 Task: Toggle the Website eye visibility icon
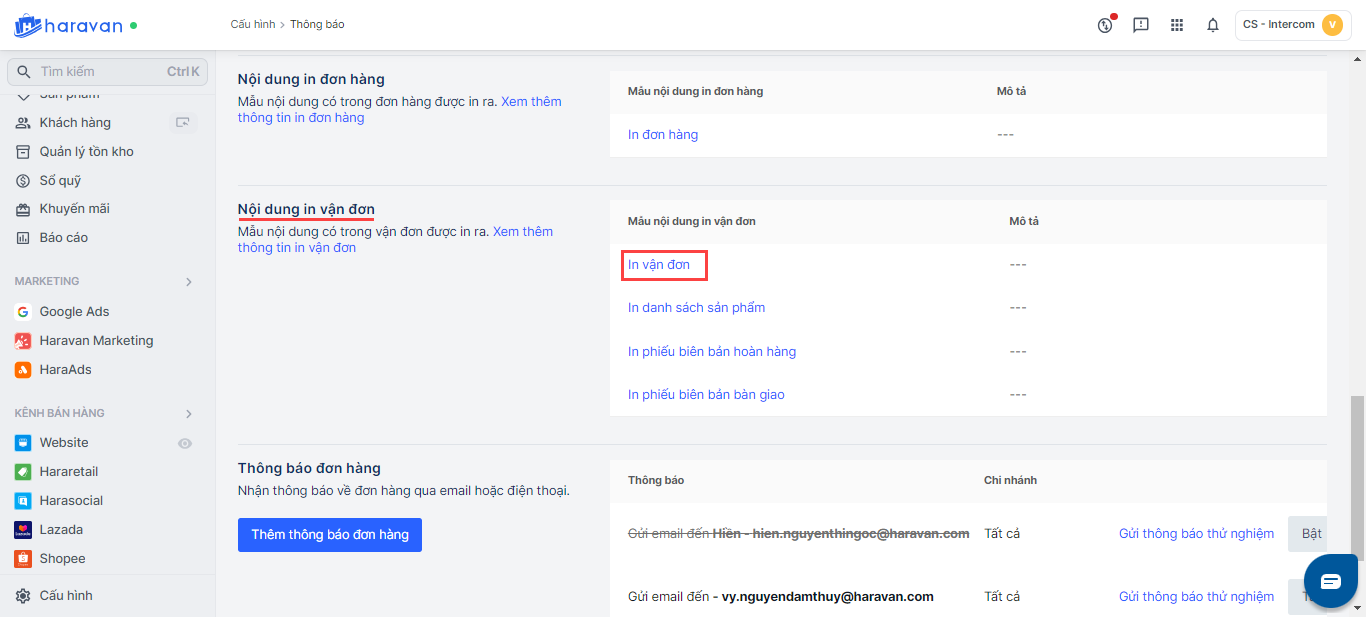point(184,443)
